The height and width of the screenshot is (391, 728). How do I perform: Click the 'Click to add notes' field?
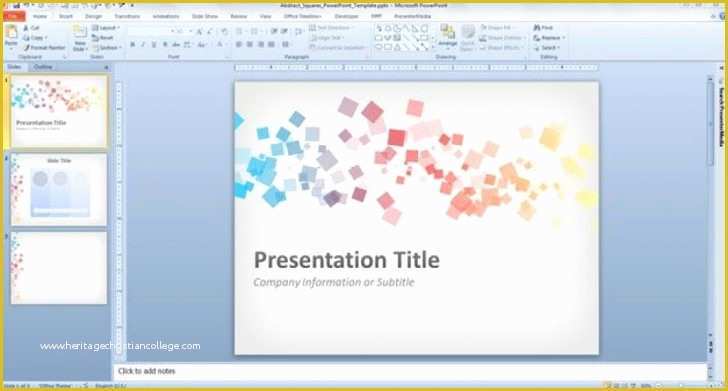[x=410, y=371]
